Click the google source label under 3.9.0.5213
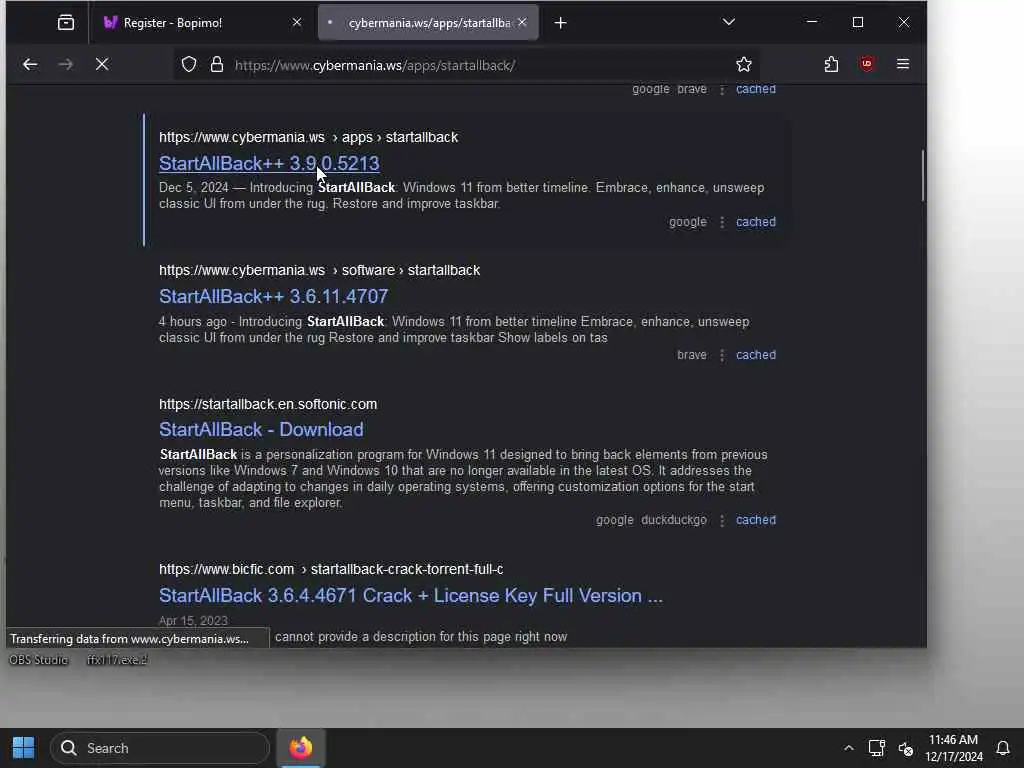The width and height of the screenshot is (1024, 768). coord(688,222)
